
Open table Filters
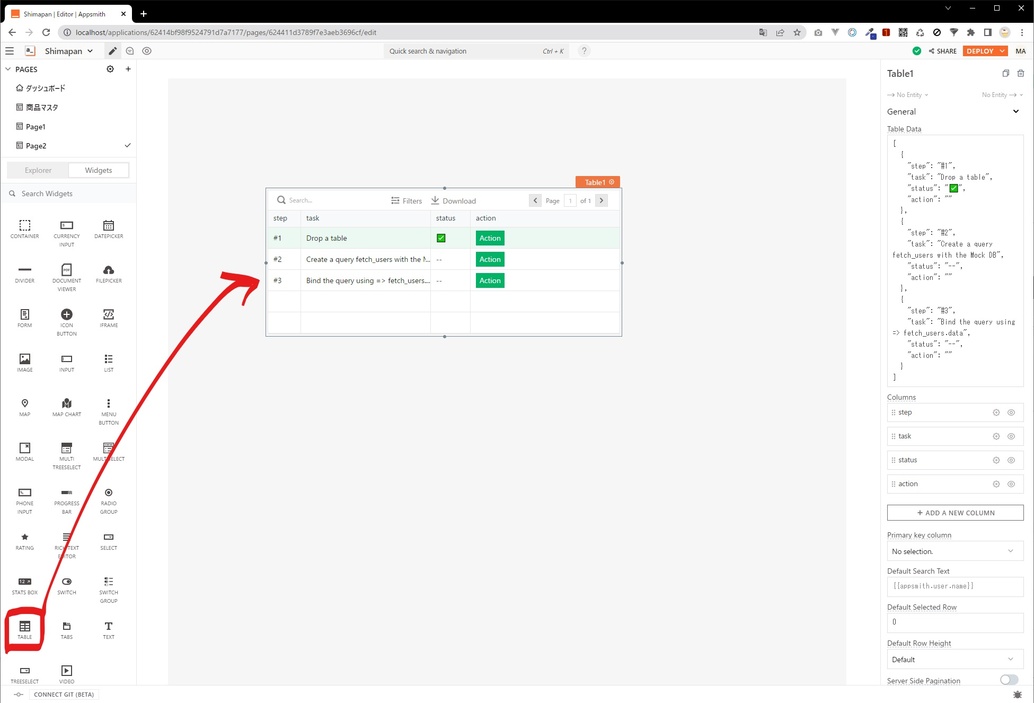[406, 200]
